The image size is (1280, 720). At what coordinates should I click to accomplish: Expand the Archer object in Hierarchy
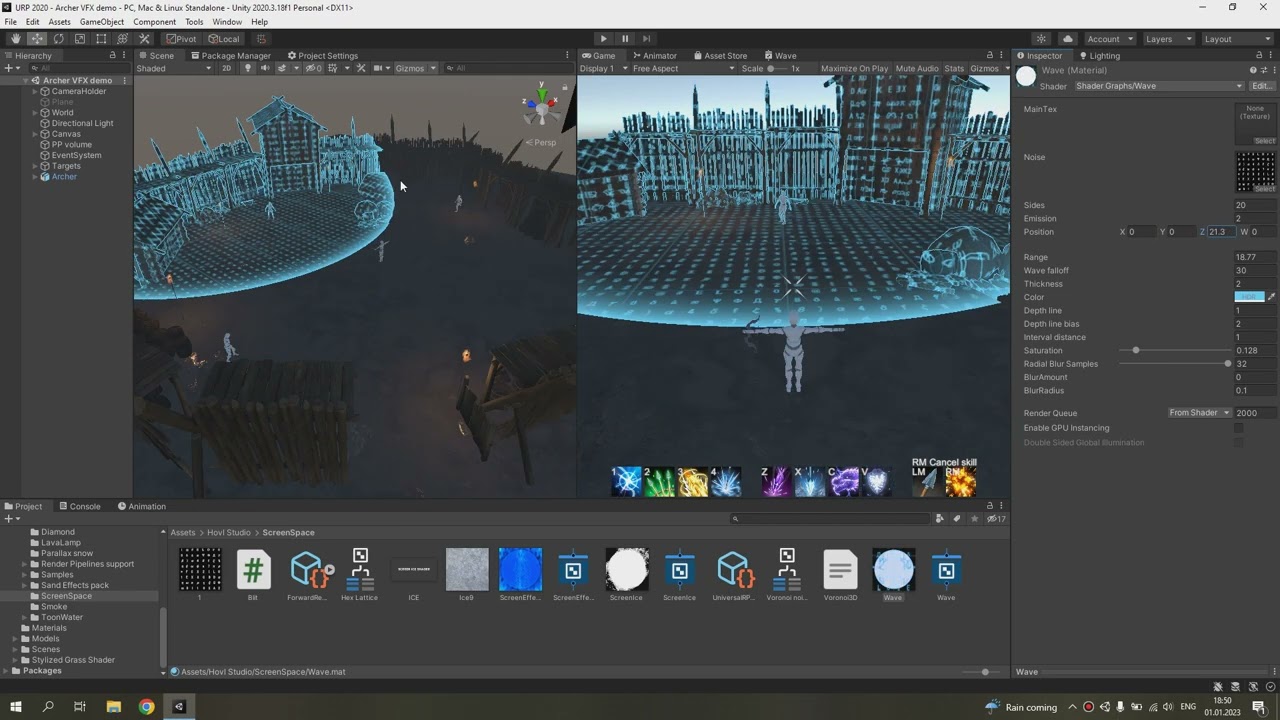(x=35, y=177)
